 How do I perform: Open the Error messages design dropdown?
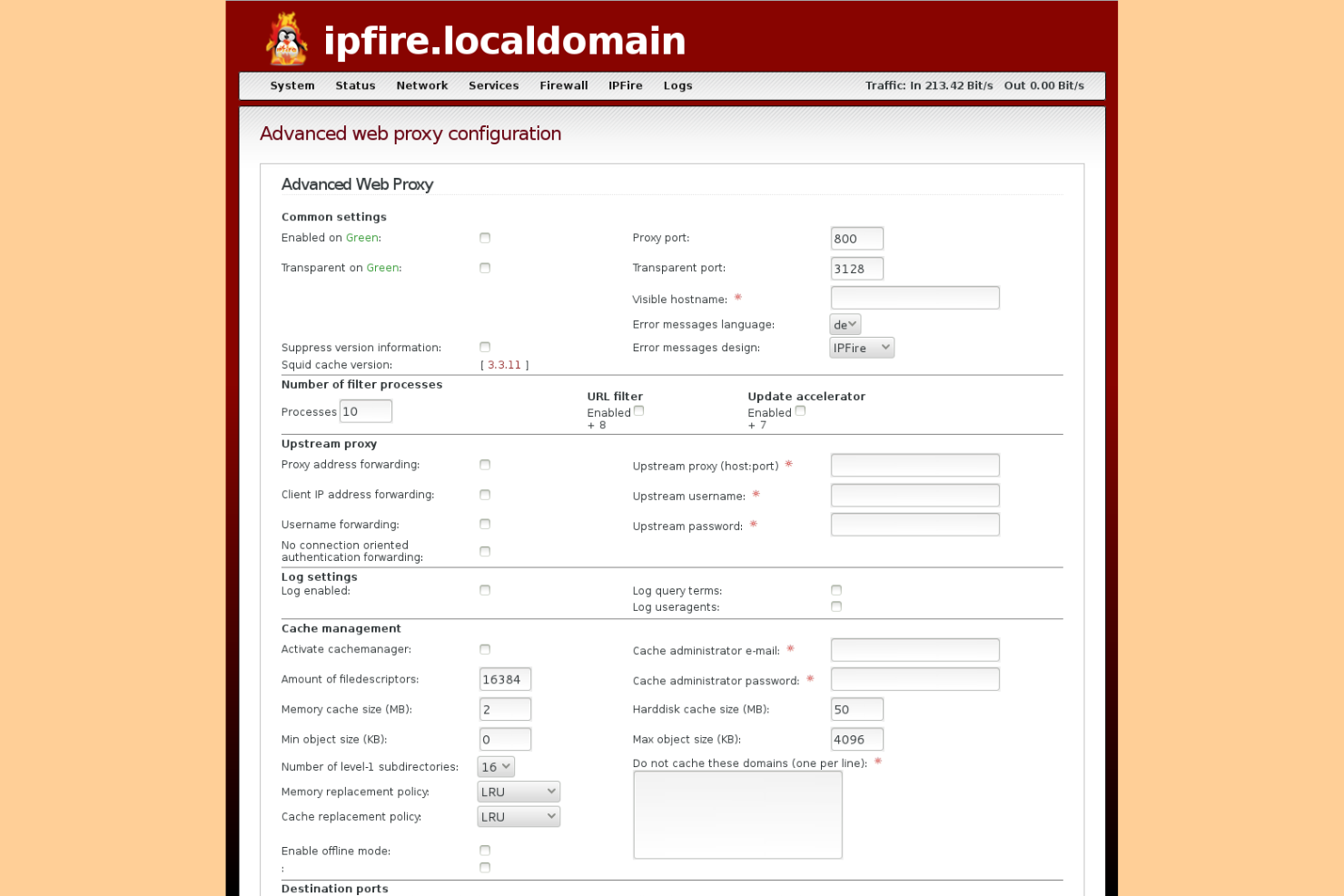coord(861,347)
